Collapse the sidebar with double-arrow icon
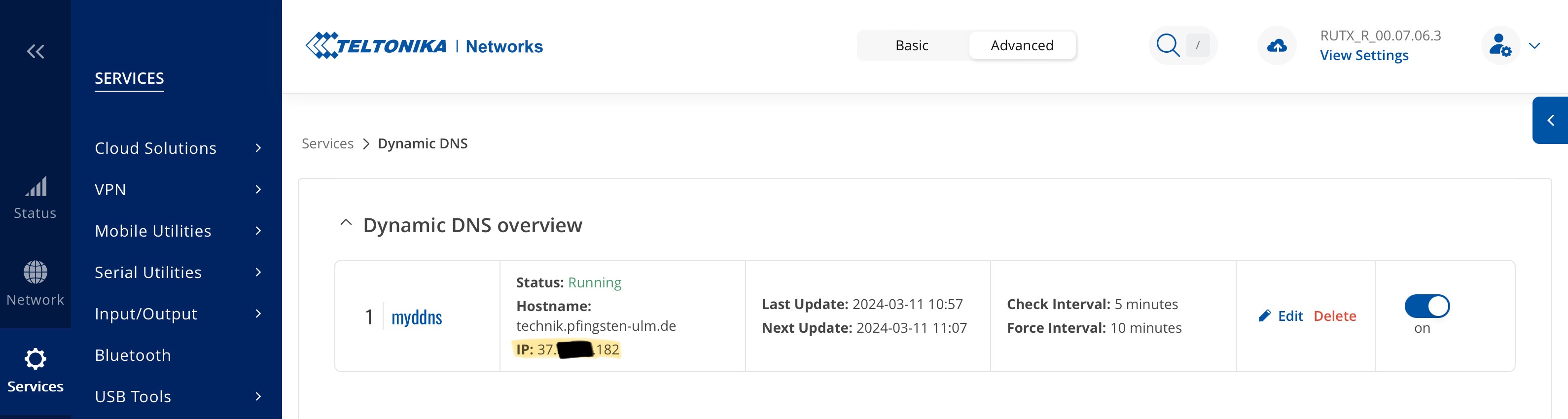The image size is (1568, 419). tap(36, 52)
